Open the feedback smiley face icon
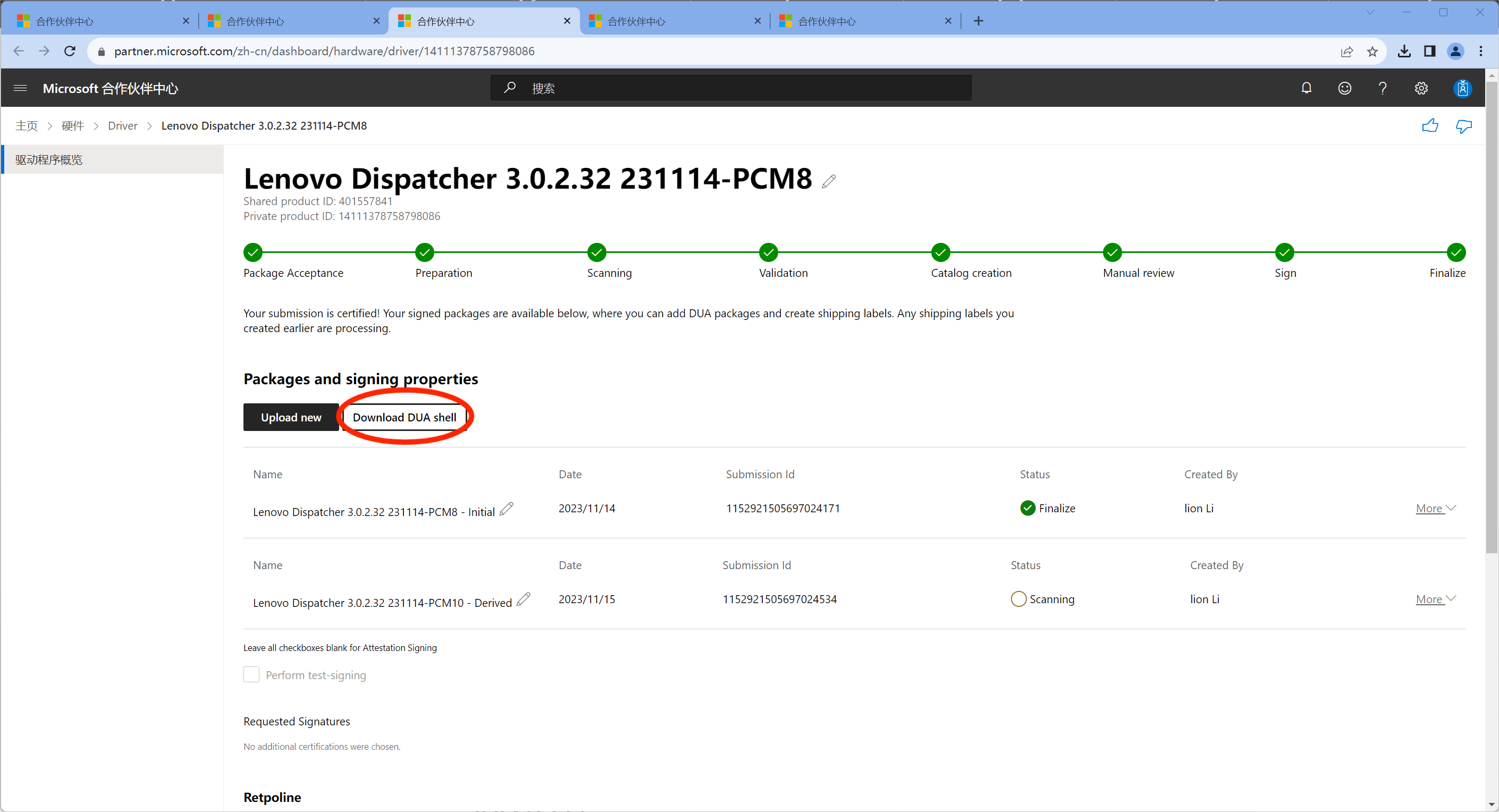Image resolution: width=1499 pixels, height=812 pixels. tap(1344, 88)
